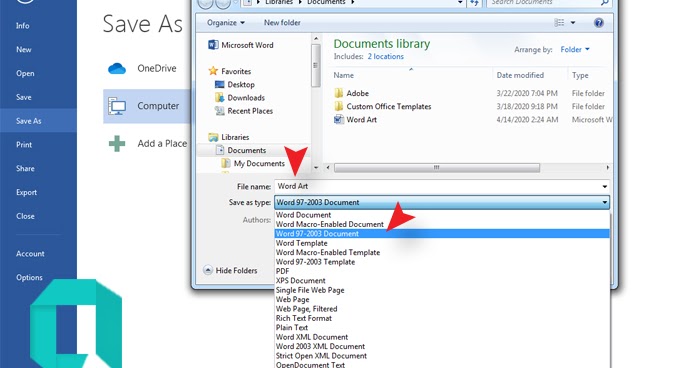Choose Word Macro-Enabled Document type
The image size is (700, 368).
tap(442, 224)
